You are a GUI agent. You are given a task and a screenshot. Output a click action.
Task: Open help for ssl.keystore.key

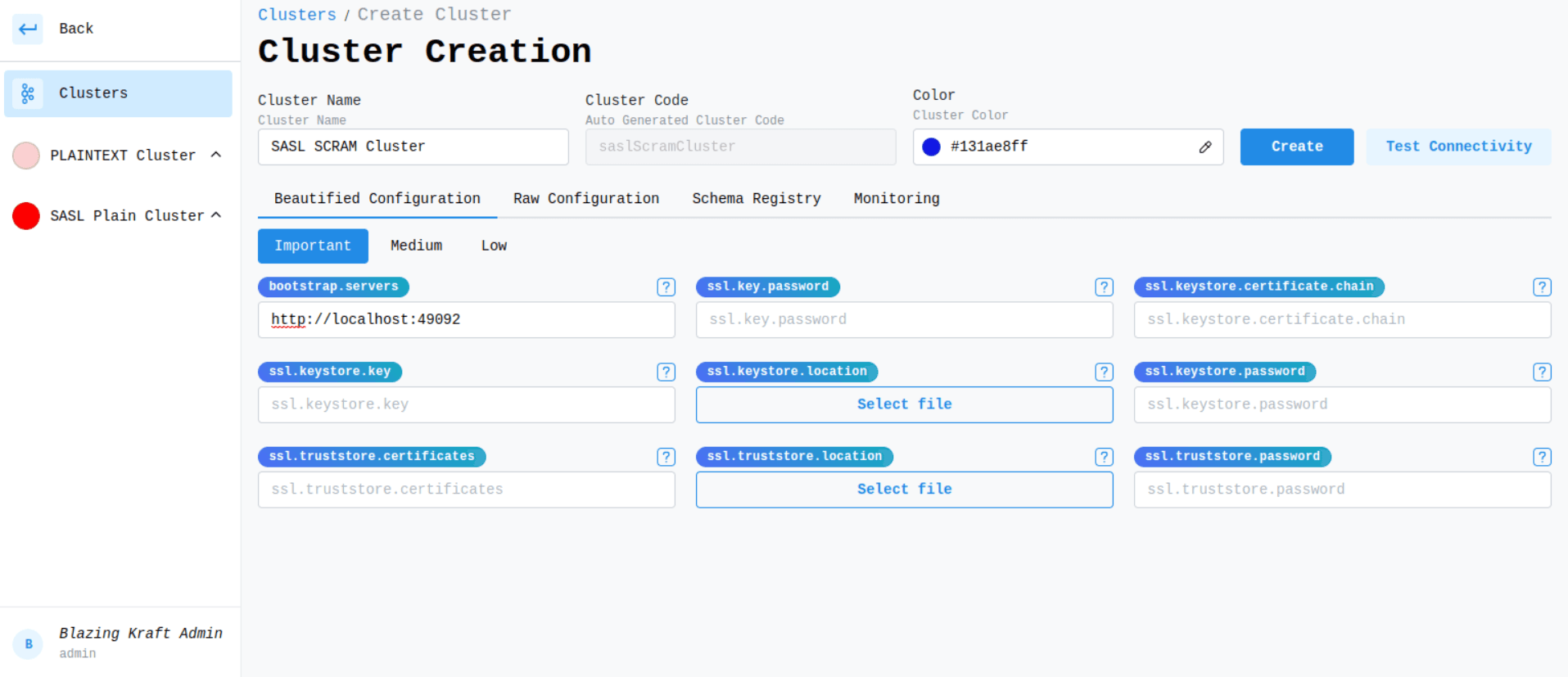pos(666,372)
